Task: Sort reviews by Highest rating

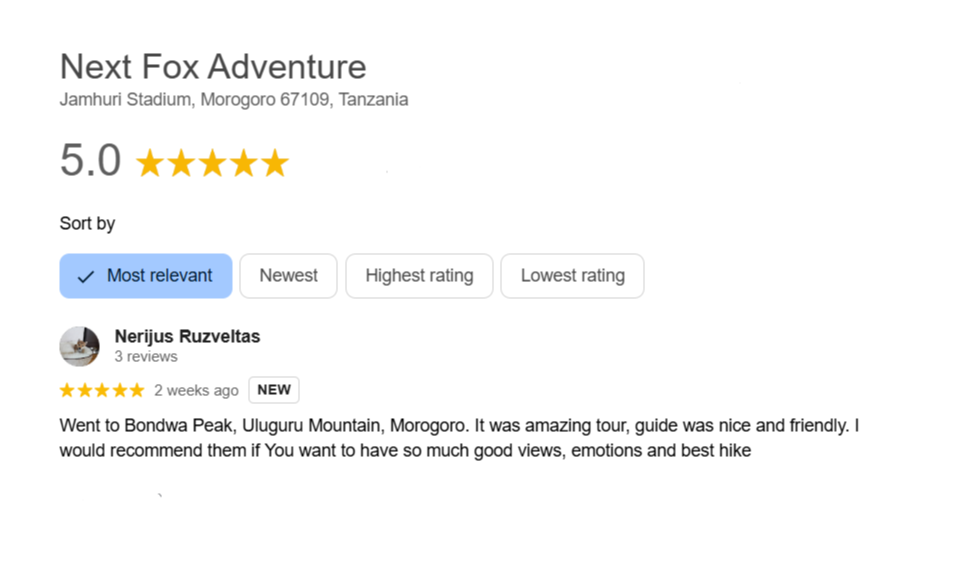Action: coord(419,276)
